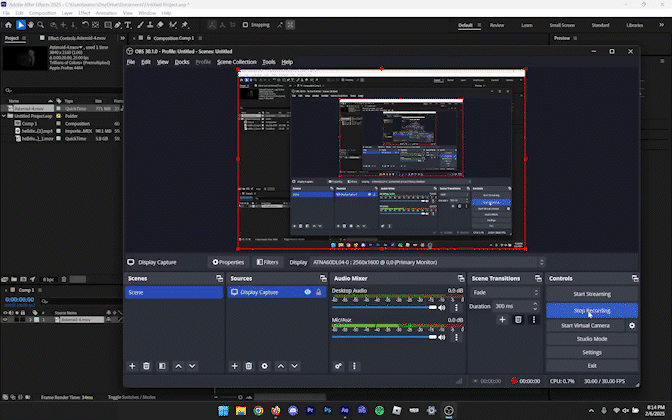This screenshot has width=672, height=420.
Task: Enter Studio Mode in OBS Controls
Action: (x=592, y=339)
